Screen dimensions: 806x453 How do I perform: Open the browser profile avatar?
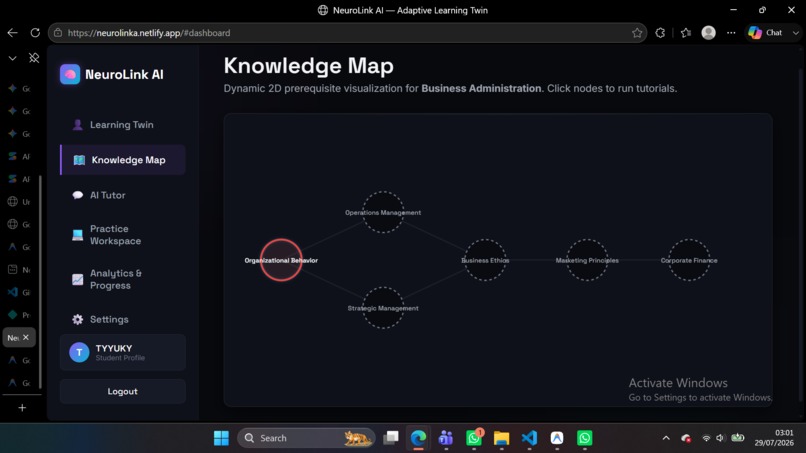click(x=708, y=33)
